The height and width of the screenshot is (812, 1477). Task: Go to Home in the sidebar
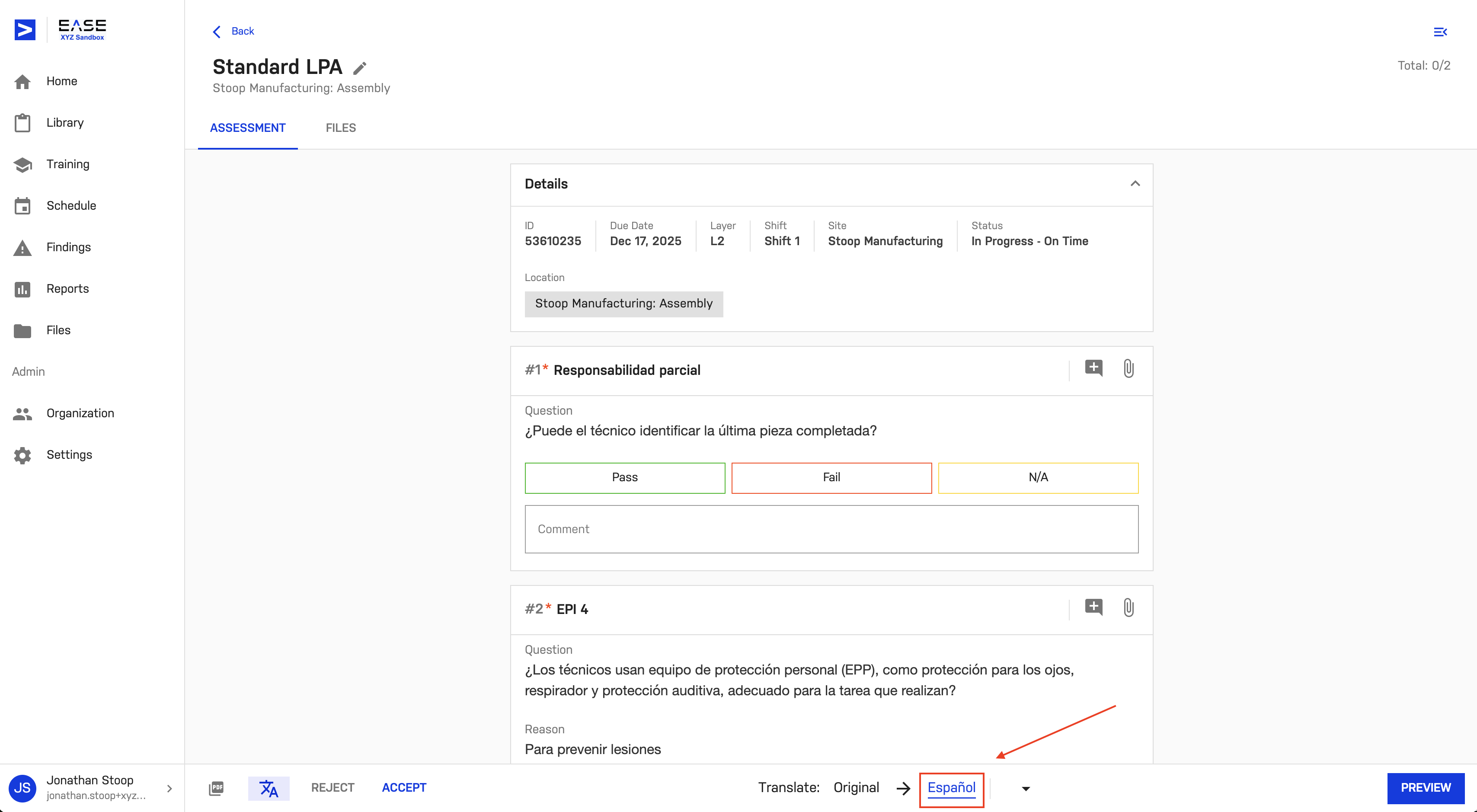[x=61, y=81]
